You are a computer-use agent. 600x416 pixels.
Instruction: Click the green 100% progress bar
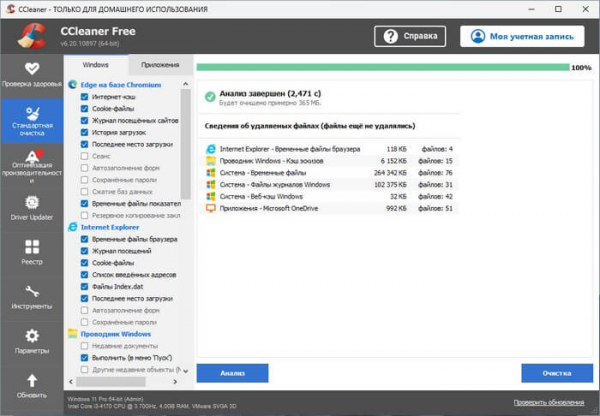point(383,67)
